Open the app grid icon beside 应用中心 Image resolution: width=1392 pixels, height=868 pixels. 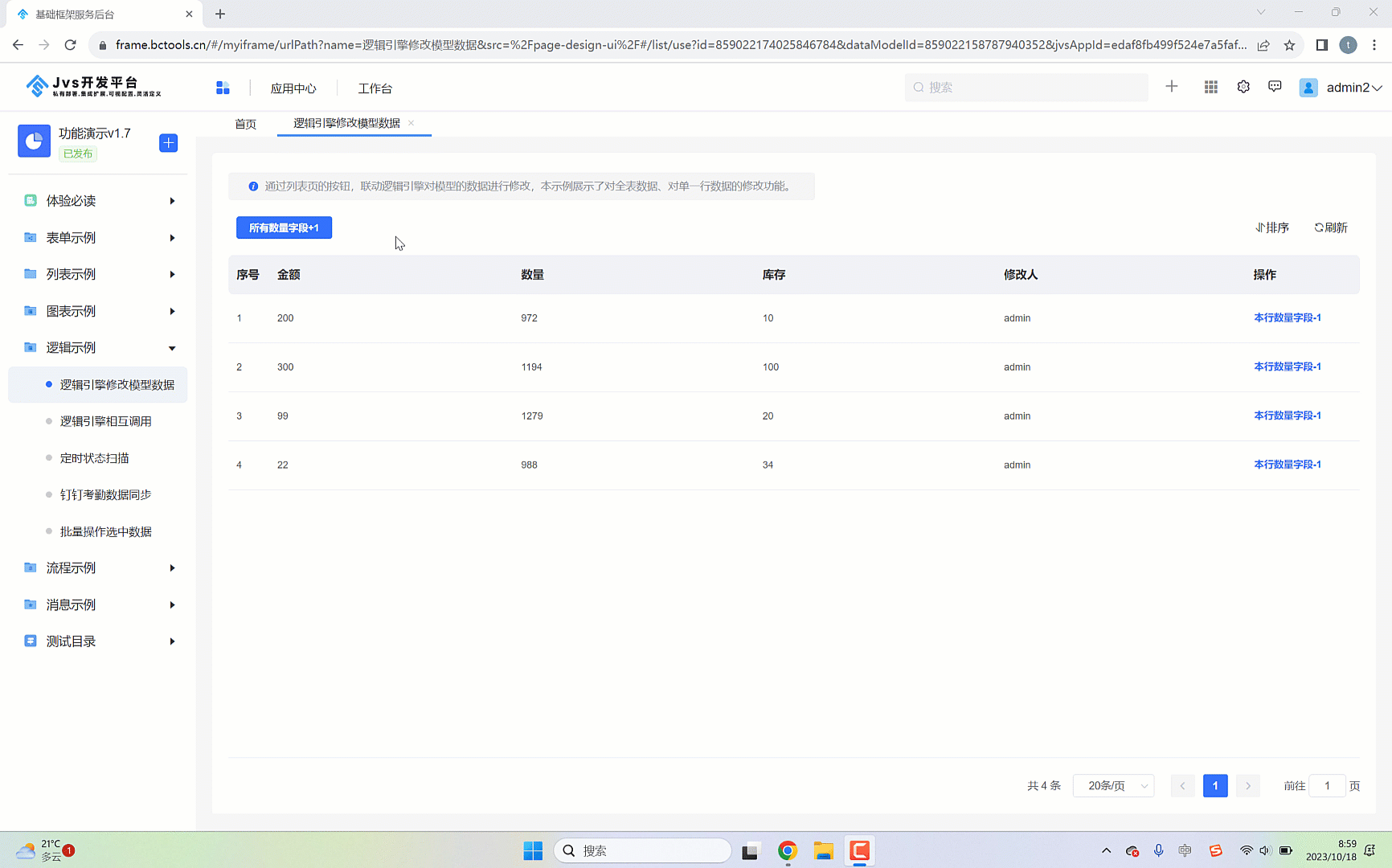pos(223,88)
